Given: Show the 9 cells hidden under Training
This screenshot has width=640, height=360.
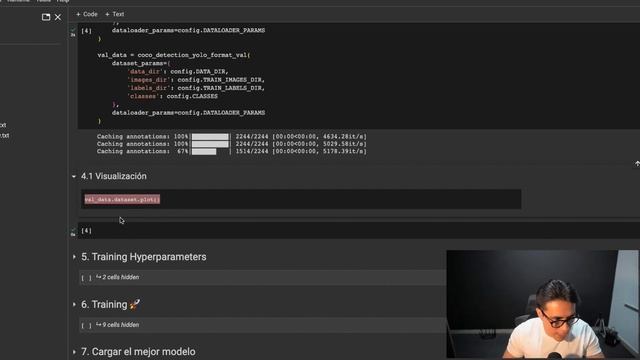Looking at the screenshot, I should 118,325.
